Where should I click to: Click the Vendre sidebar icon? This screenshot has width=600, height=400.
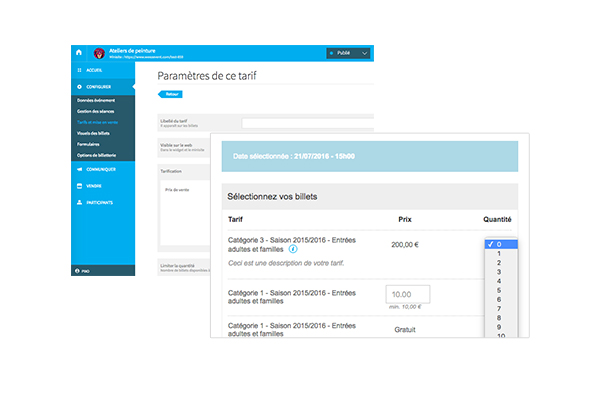(x=80, y=186)
